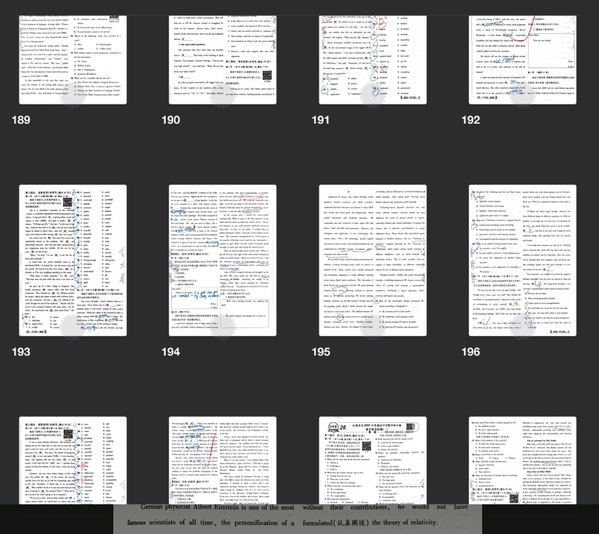Open thumbnail with red slash below 194
The height and width of the screenshot is (534, 599).
click(x=223, y=460)
